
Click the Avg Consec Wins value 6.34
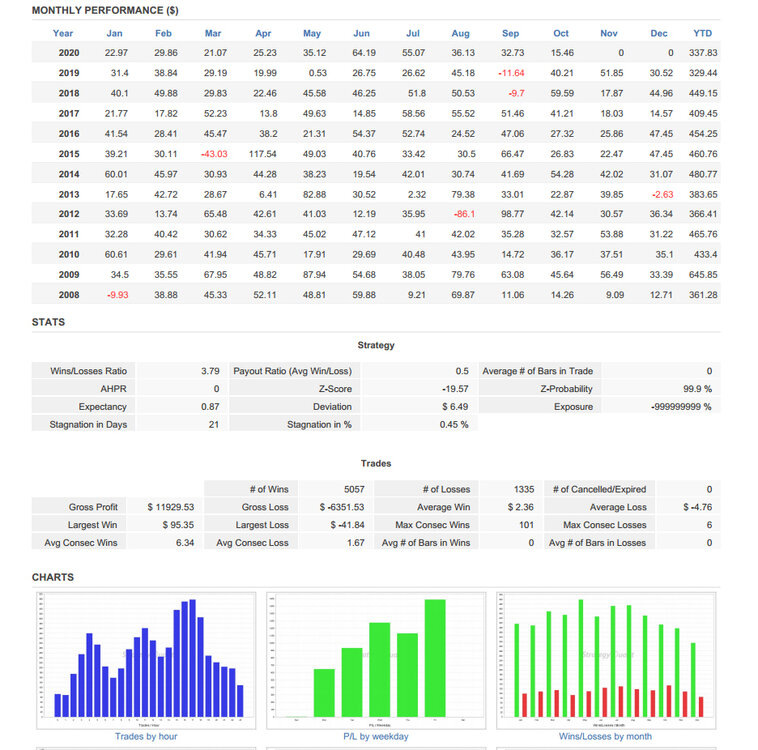tap(185, 543)
